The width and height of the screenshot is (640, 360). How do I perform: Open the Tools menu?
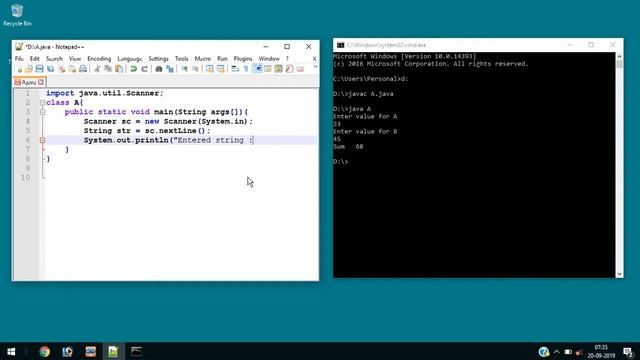point(182,59)
